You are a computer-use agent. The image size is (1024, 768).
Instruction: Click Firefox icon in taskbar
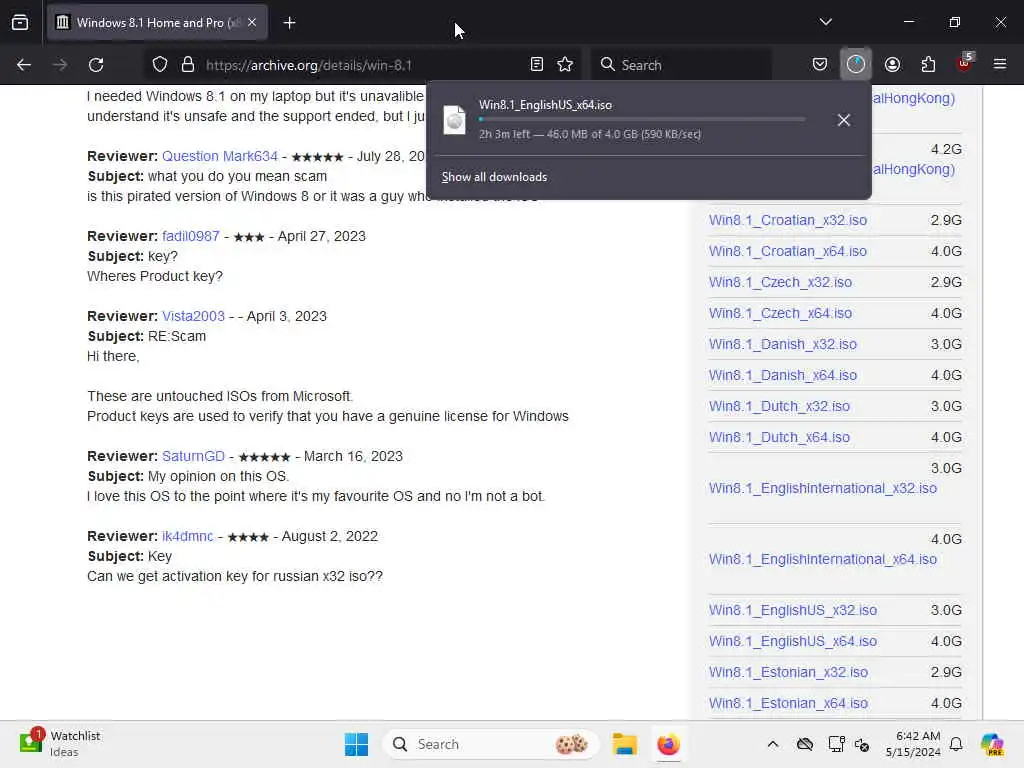click(669, 744)
